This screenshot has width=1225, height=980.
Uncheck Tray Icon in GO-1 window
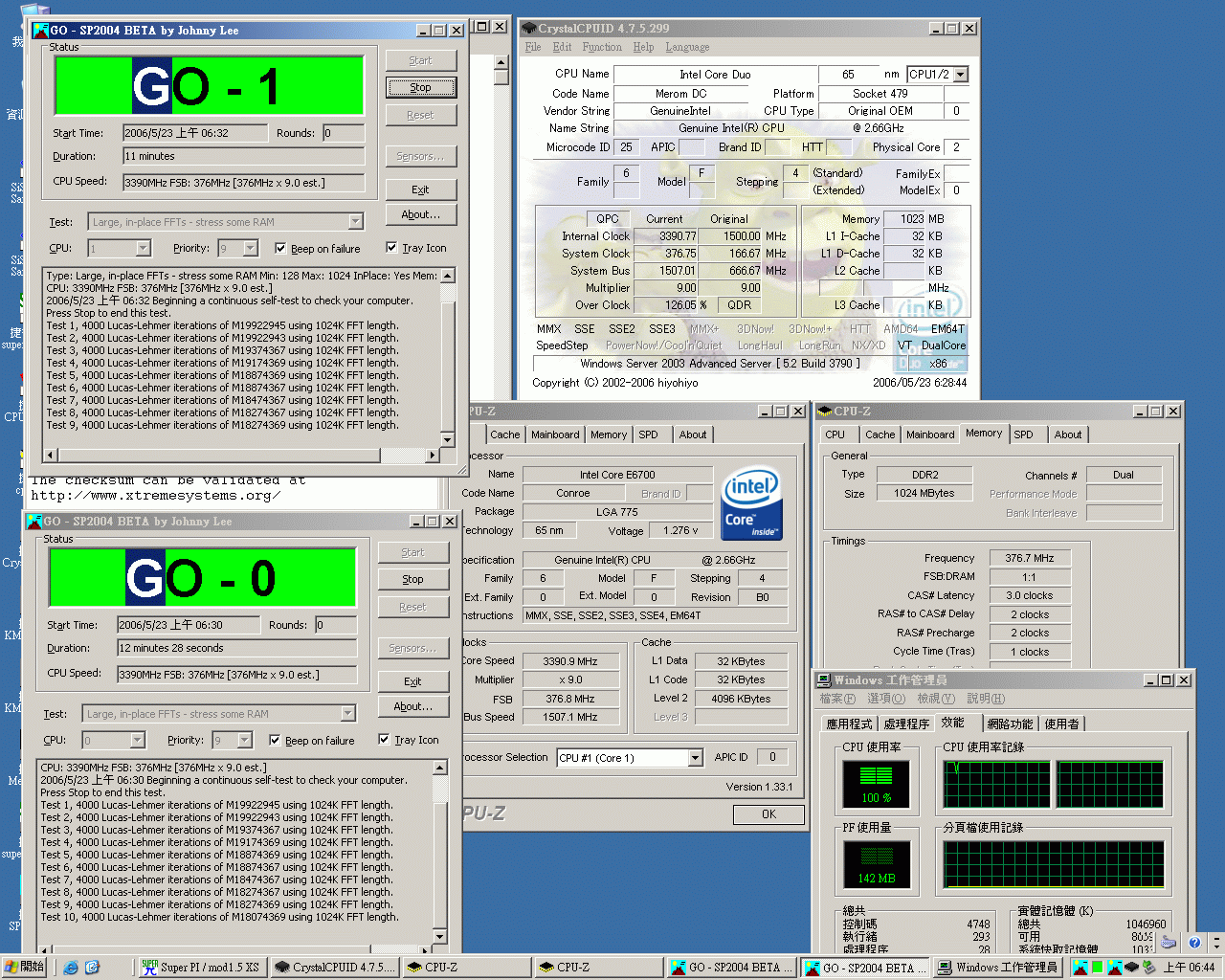(391, 248)
